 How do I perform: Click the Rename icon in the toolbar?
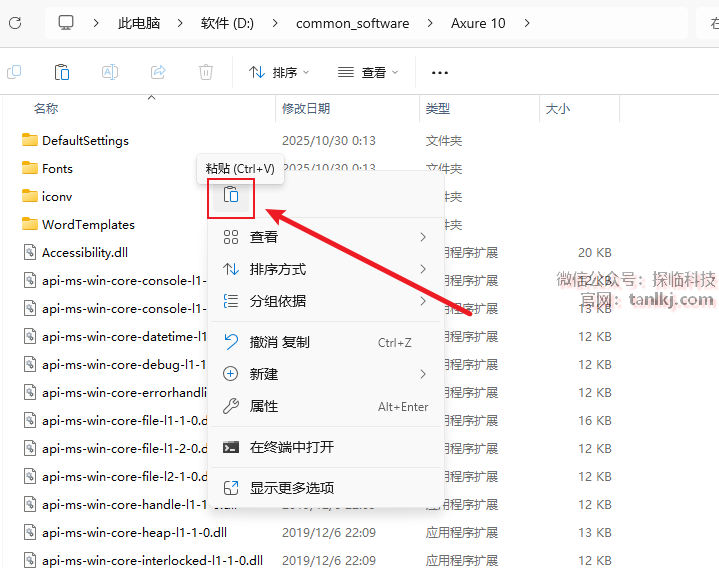coord(110,72)
